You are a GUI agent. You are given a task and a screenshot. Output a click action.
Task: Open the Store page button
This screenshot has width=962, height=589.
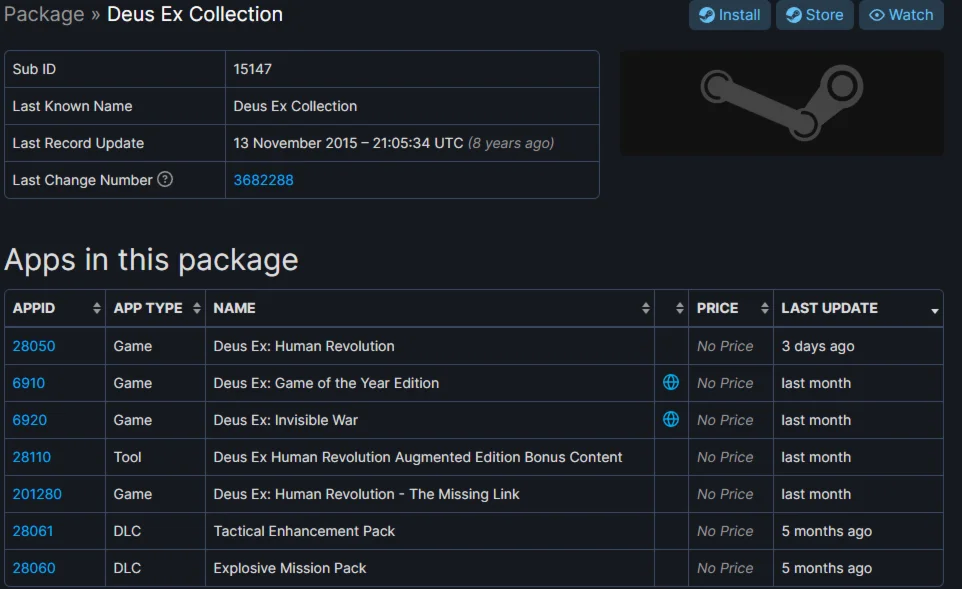coord(813,15)
